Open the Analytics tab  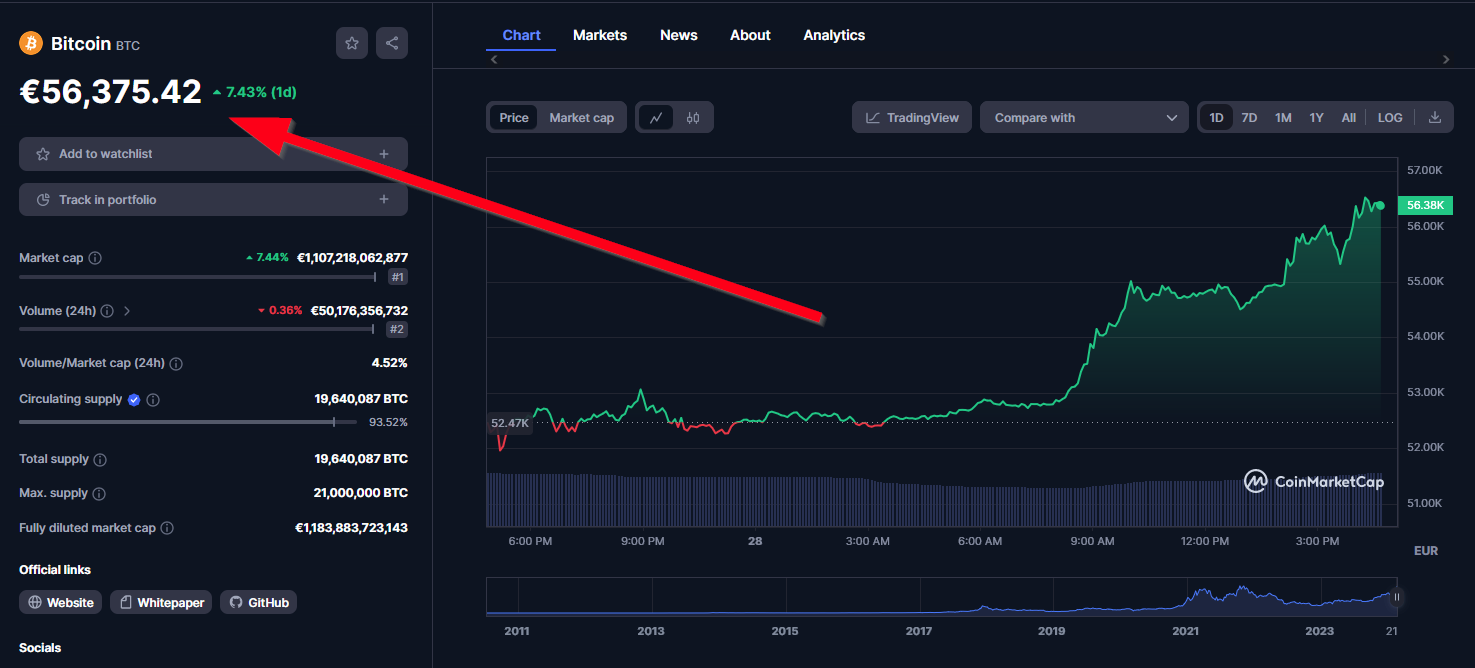[x=834, y=35]
